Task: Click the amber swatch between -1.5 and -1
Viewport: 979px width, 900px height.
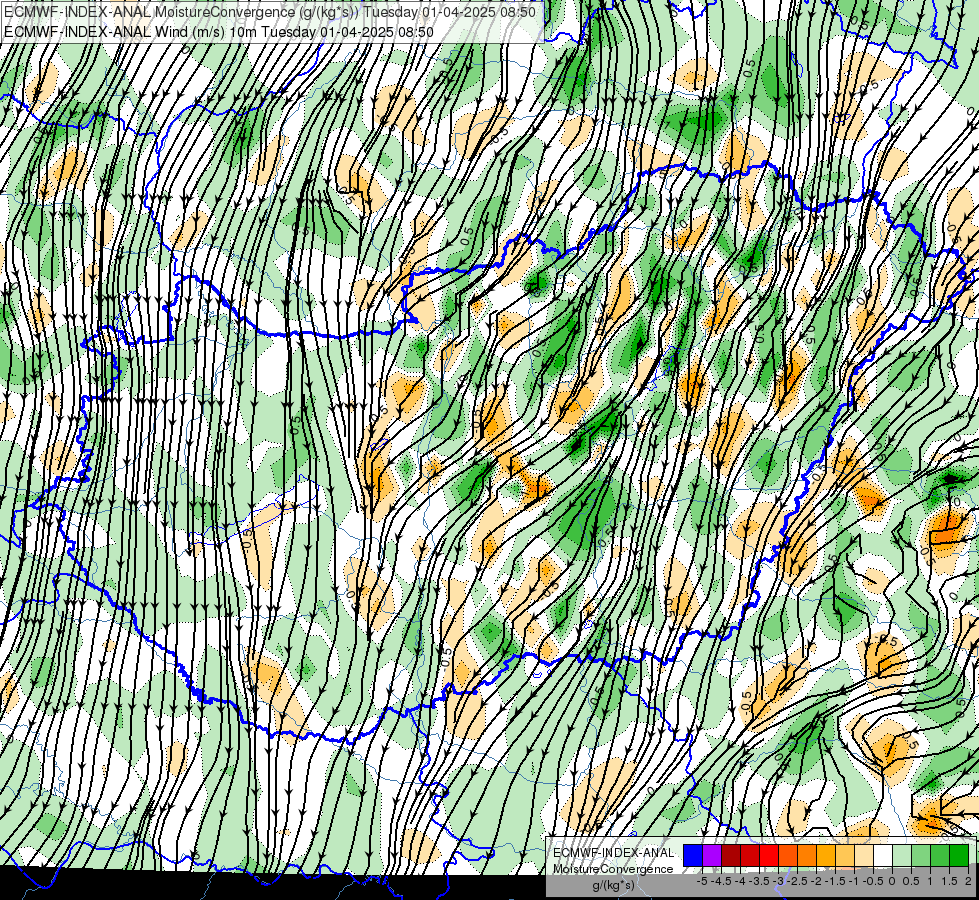Action: click(826, 856)
